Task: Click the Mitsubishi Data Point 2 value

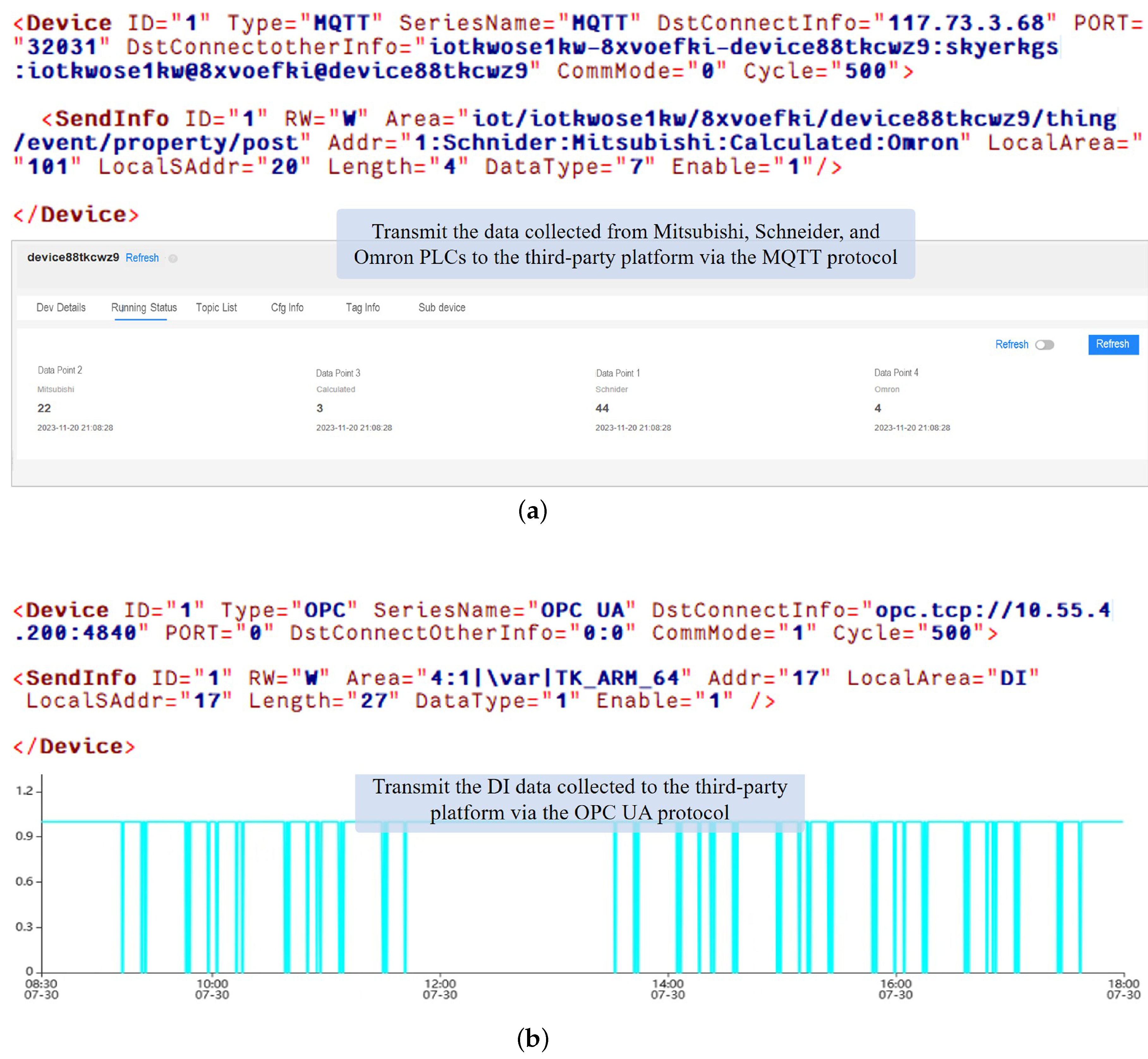Action: [44, 408]
